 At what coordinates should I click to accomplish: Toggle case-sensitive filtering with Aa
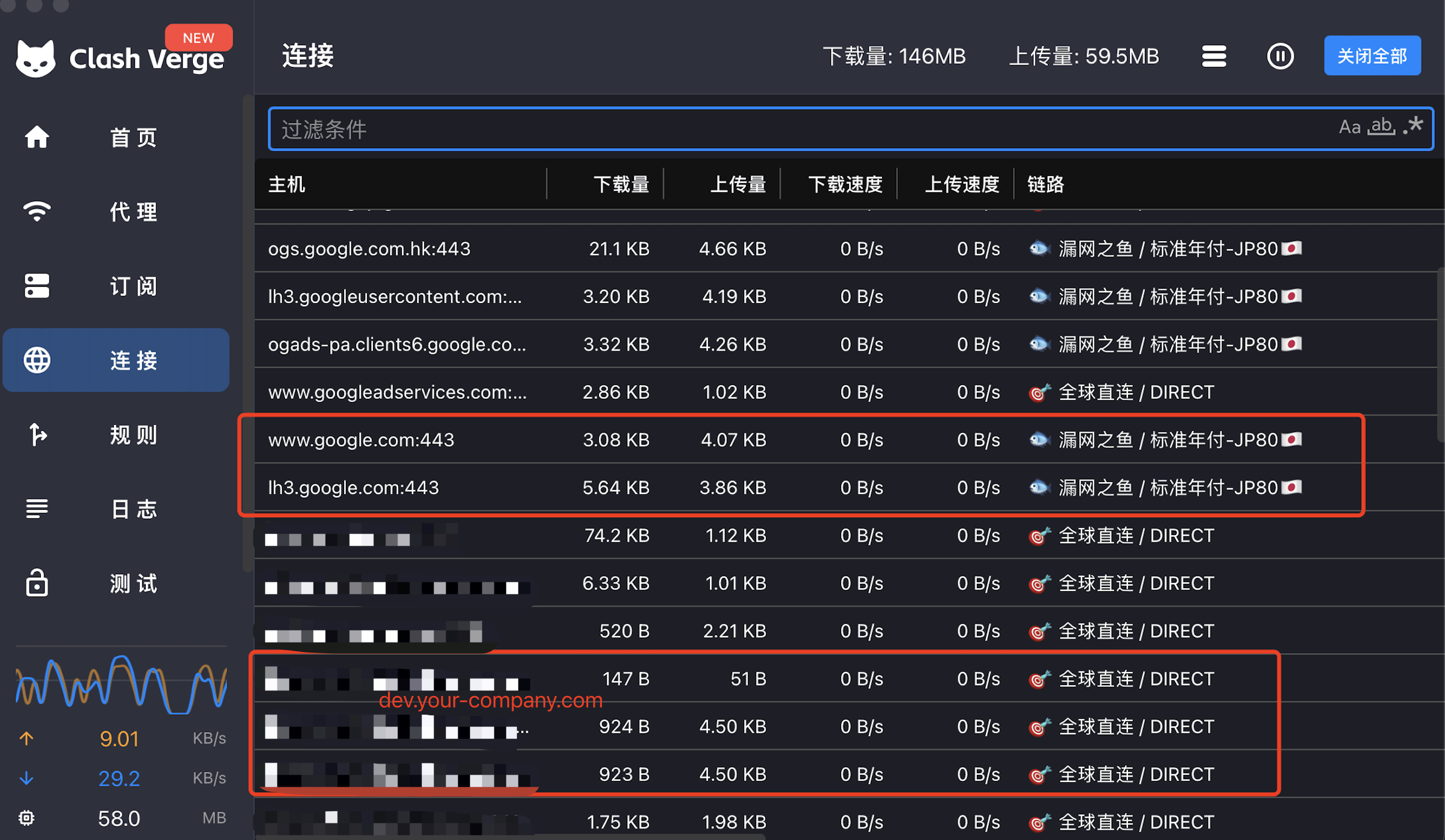click(1350, 127)
